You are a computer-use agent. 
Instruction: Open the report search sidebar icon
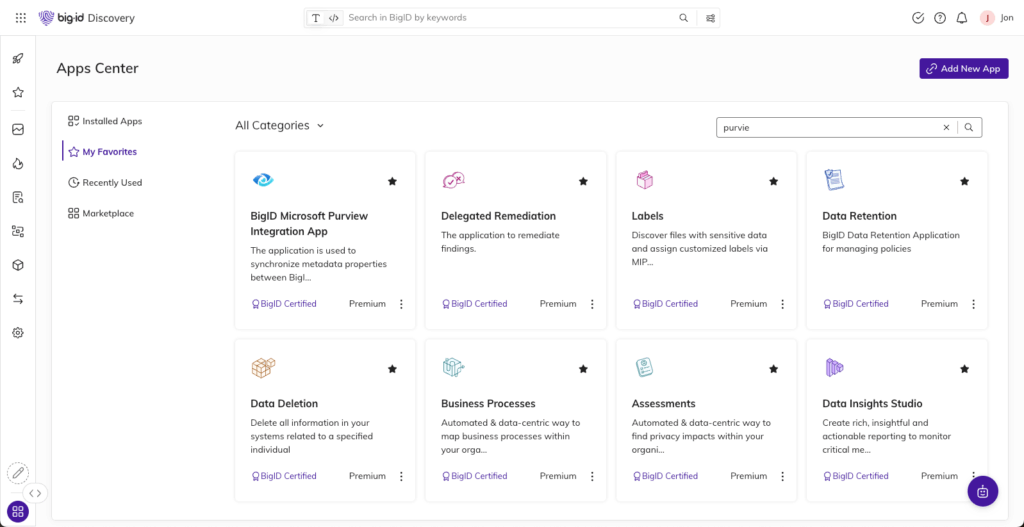pyautogui.click(x=18, y=197)
